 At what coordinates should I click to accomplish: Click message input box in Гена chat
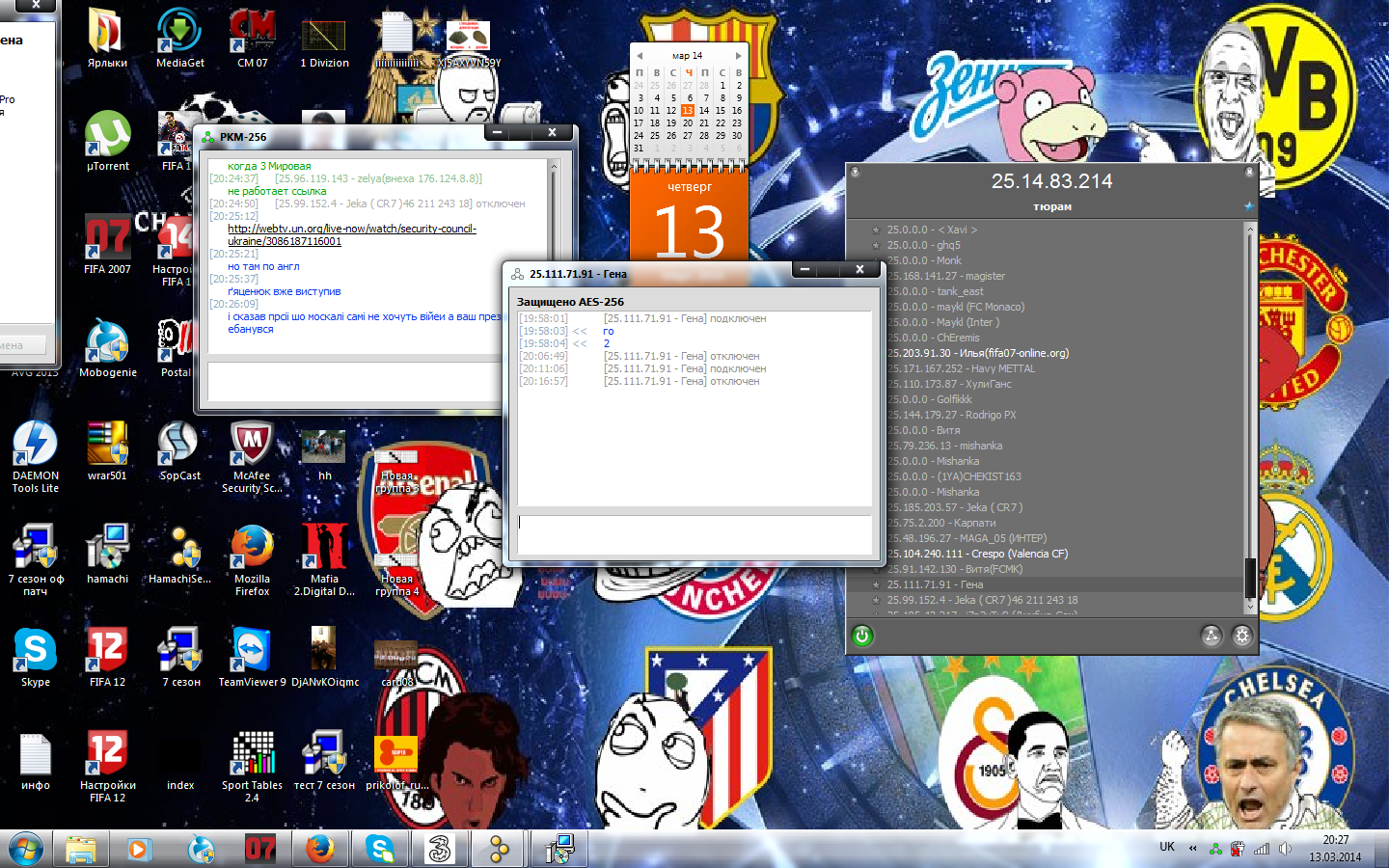694,535
